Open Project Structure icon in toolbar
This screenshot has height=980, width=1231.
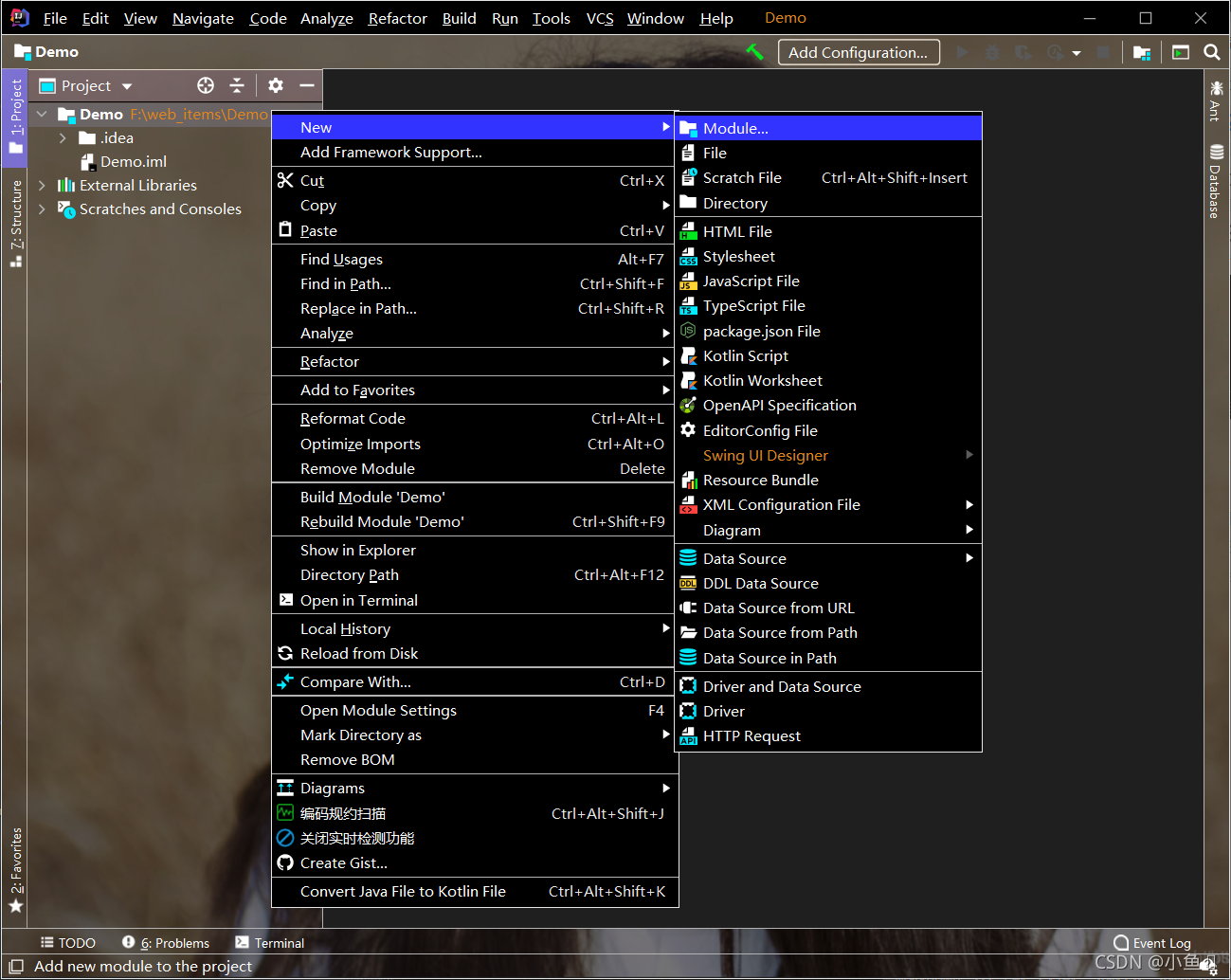(x=1142, y=53)
